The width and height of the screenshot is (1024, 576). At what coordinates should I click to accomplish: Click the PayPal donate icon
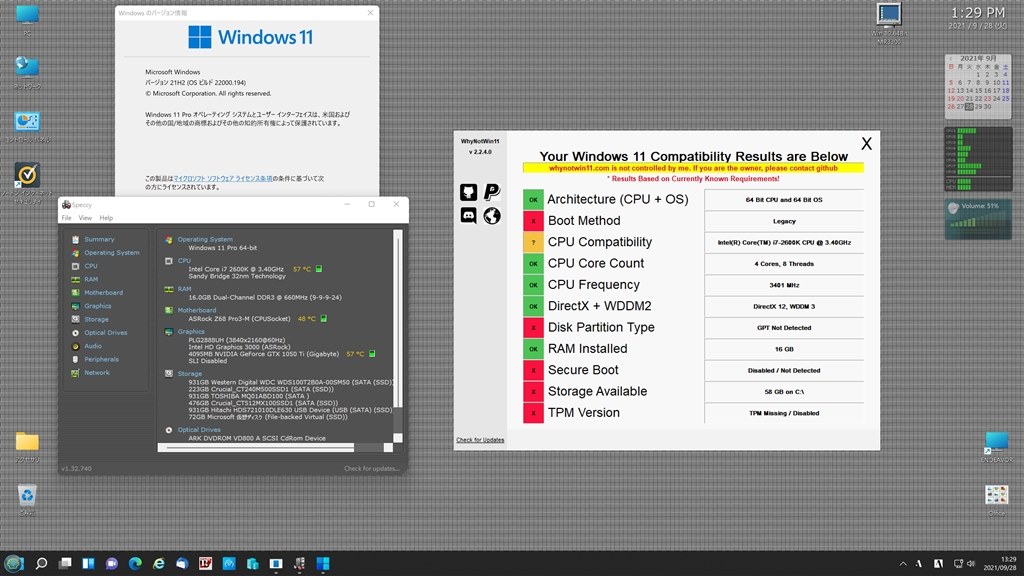click(492, 192)
